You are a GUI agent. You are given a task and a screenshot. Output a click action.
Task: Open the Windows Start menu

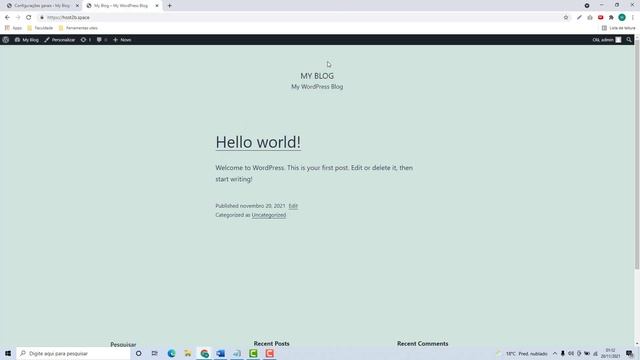(8, 353)
